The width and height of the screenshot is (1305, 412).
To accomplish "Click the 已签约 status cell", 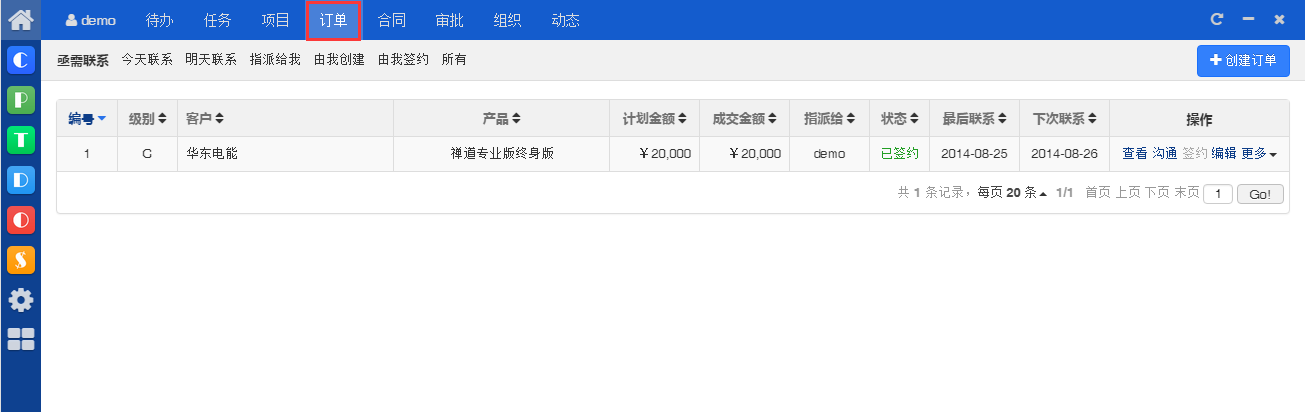I will coord(899,154).
